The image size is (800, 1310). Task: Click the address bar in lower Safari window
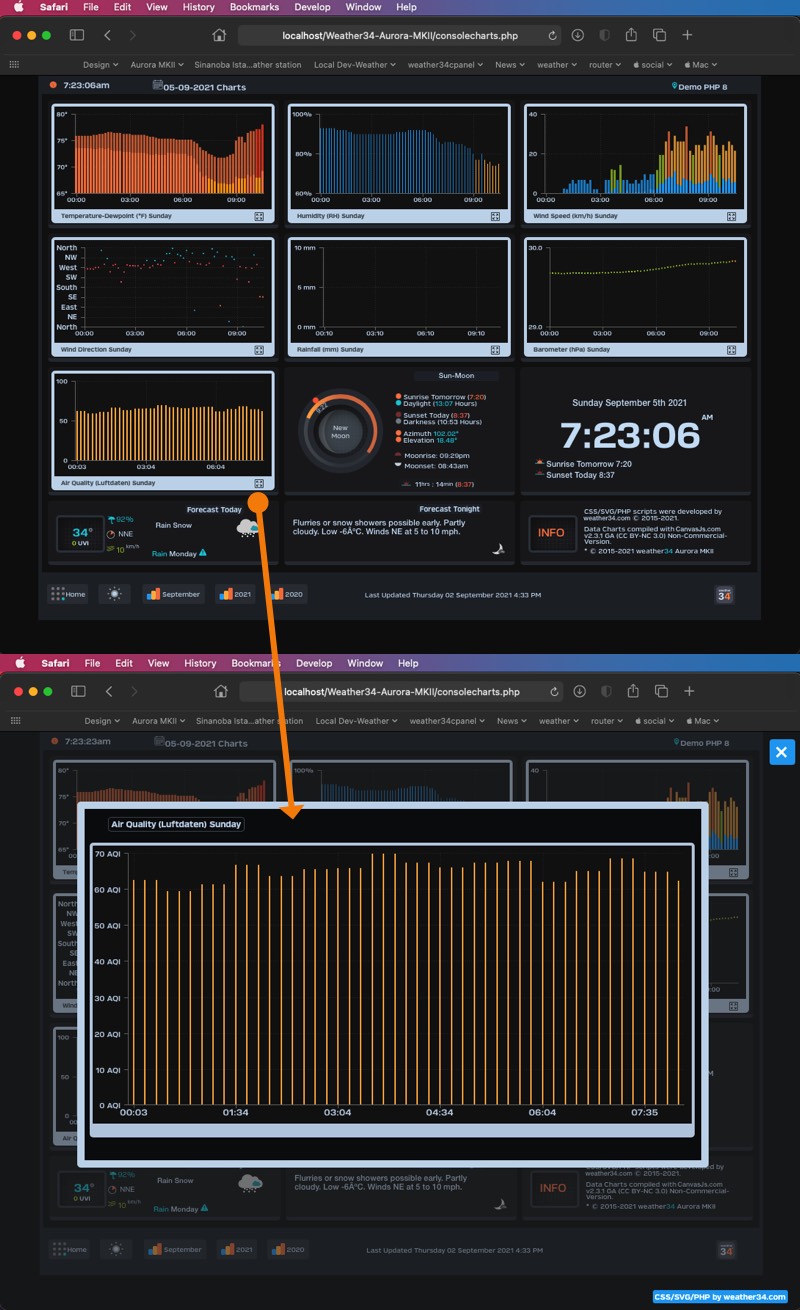tap(402, 691)
